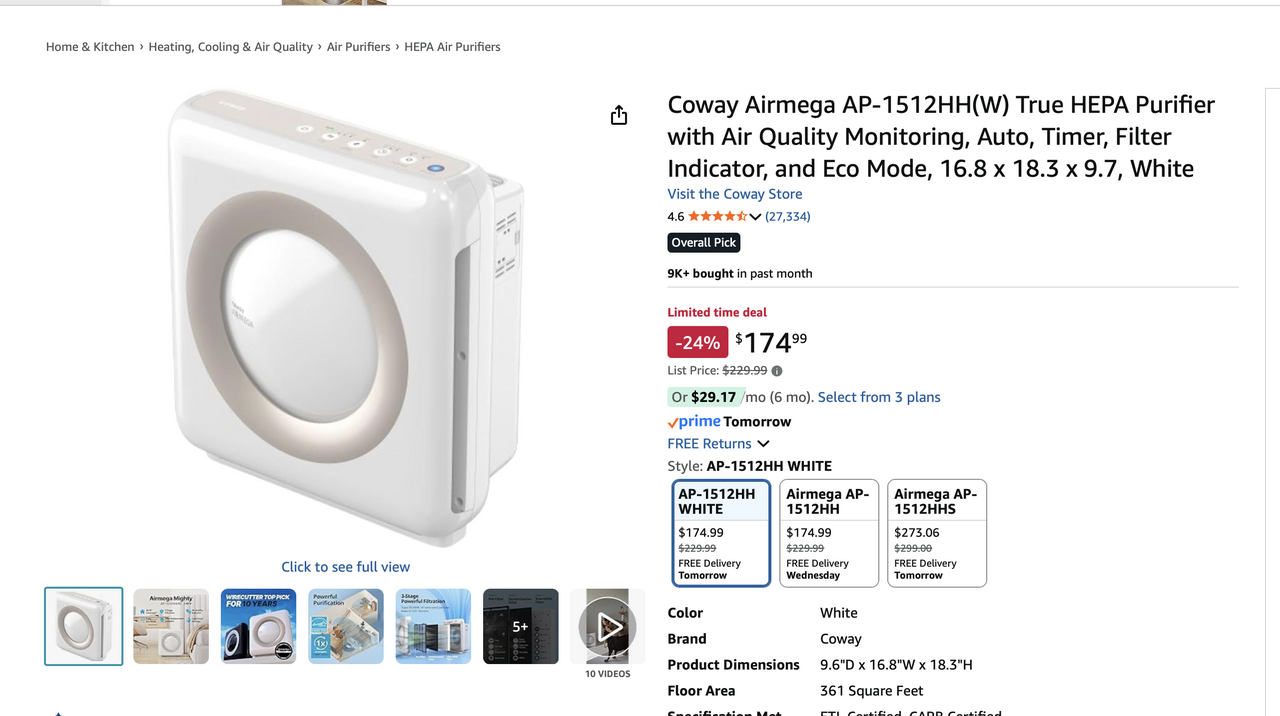
Task: Play the product video thumbnail
Action: pos(607,627)
